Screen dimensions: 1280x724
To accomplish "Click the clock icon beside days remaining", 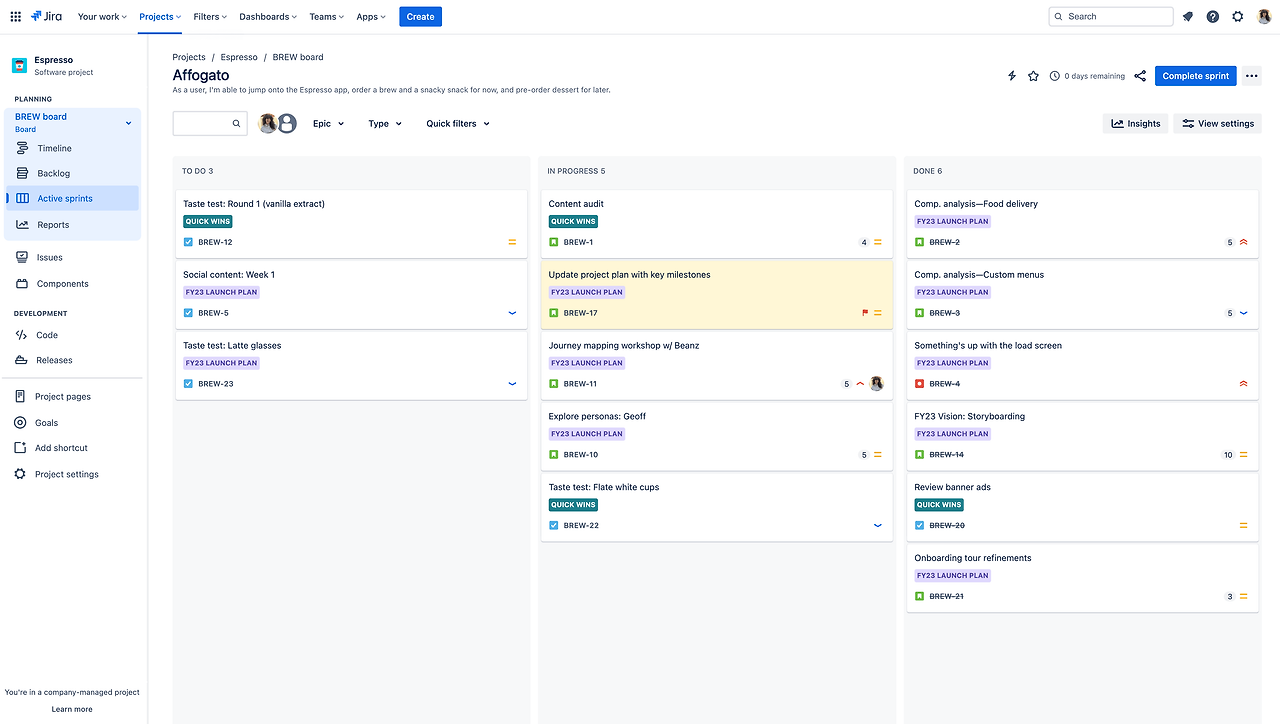I will coord(1054,76).
